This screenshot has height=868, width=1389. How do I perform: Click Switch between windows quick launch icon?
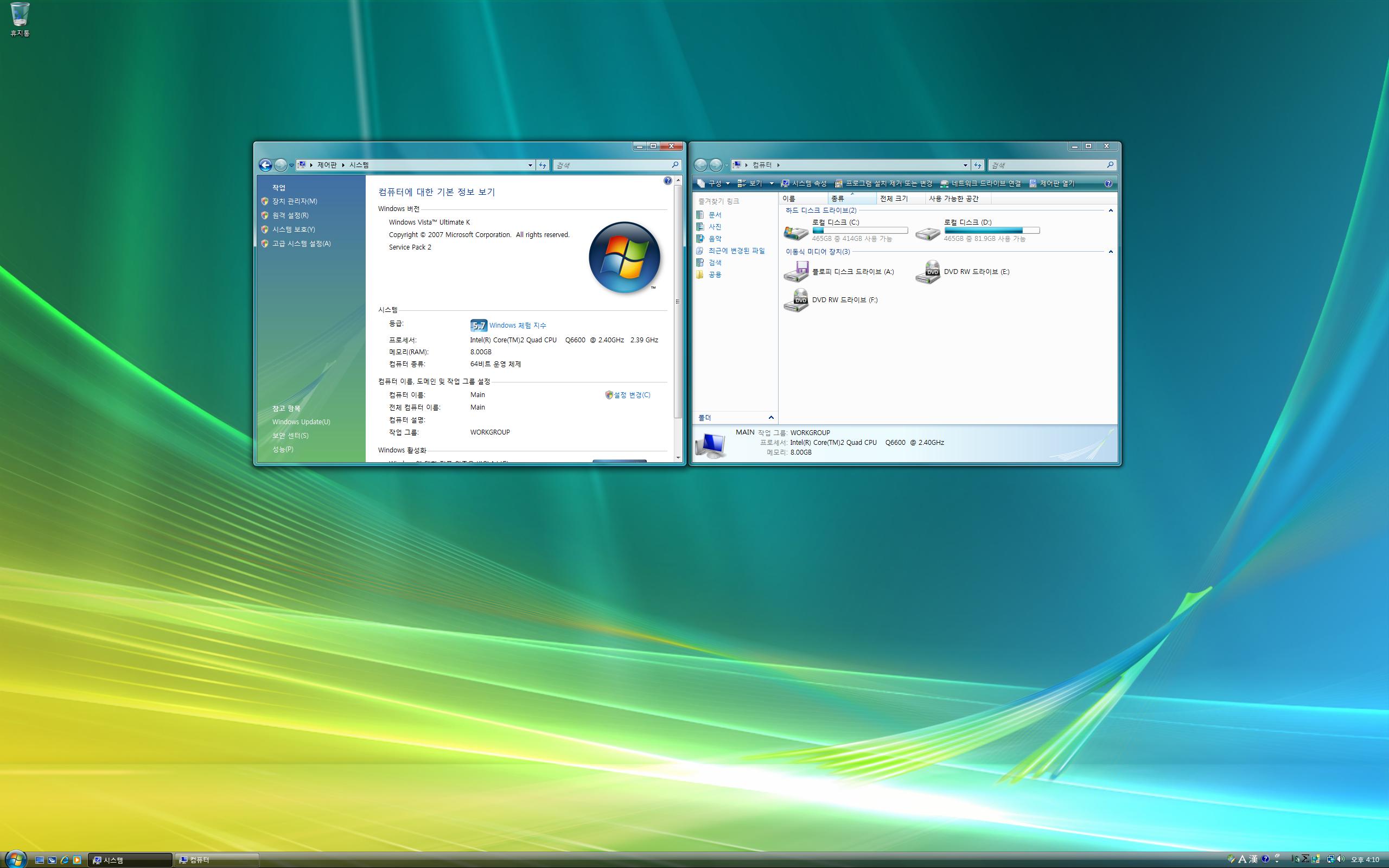[52, 860]
